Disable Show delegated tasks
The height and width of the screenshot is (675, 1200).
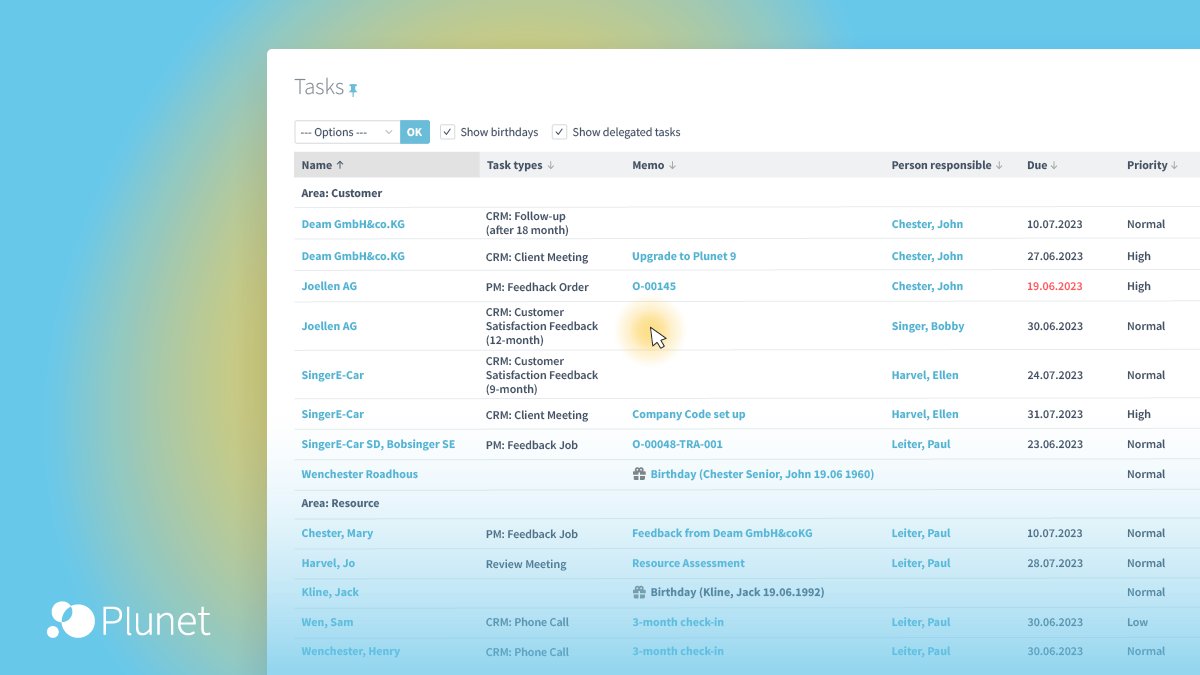[x=560, y=131]
